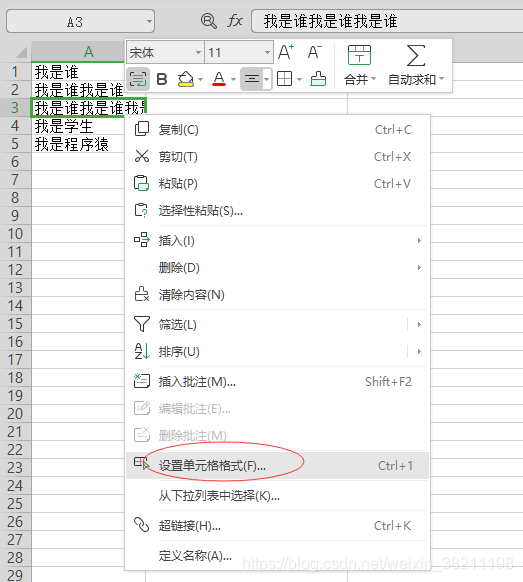The image size is (523, 582).
Task: Click the comment icon beside 插入批注
Action: [141, 381]
